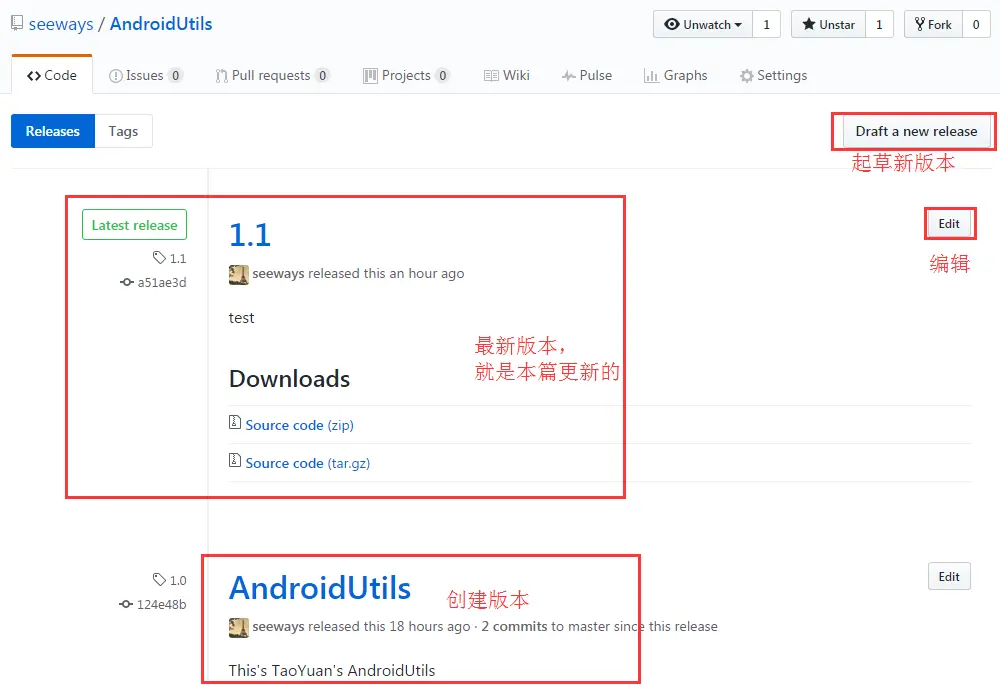Click the 'test' release description text
This screenshot has width=1000, height=686.
click(x=241, y=318)
